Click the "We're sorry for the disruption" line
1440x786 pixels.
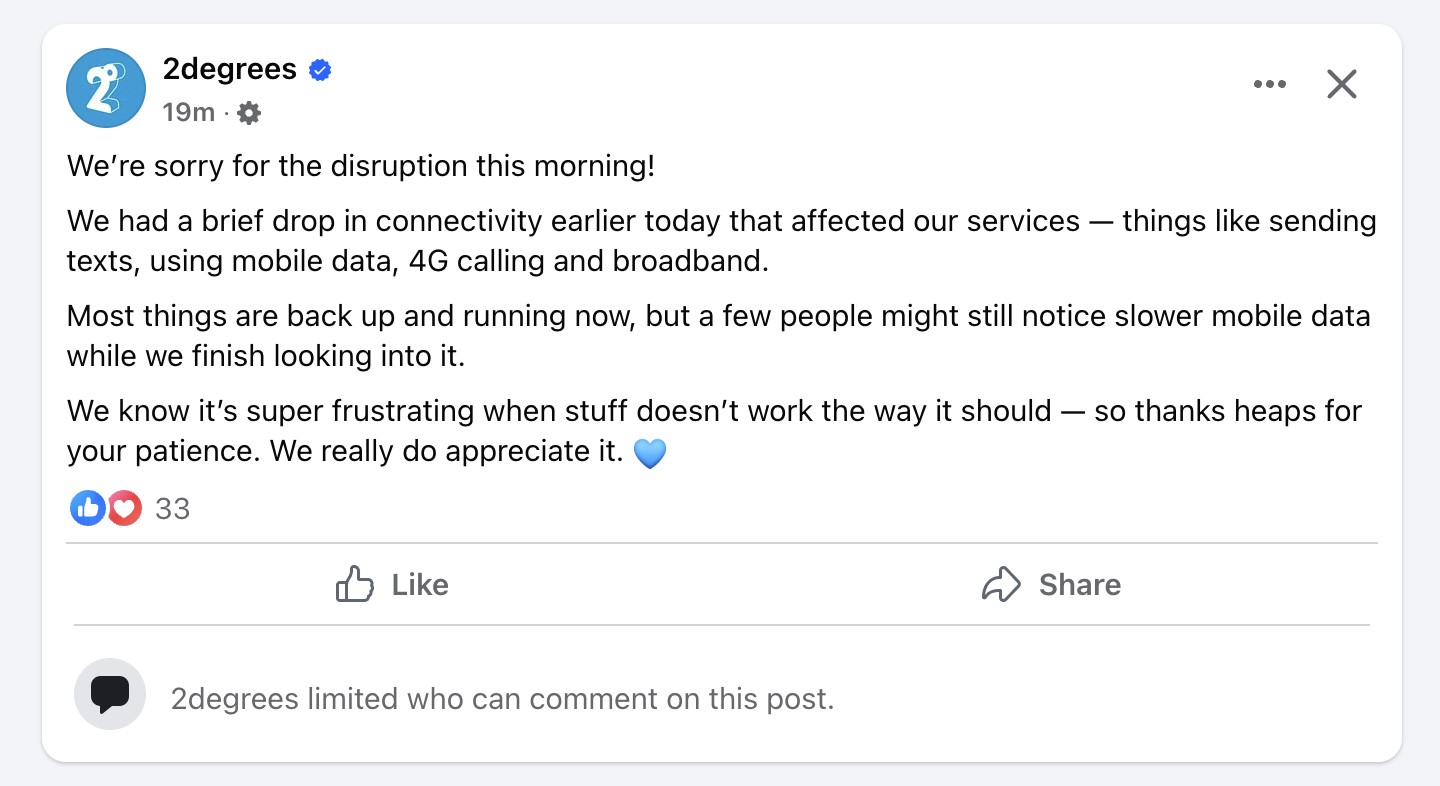[361, 165]
